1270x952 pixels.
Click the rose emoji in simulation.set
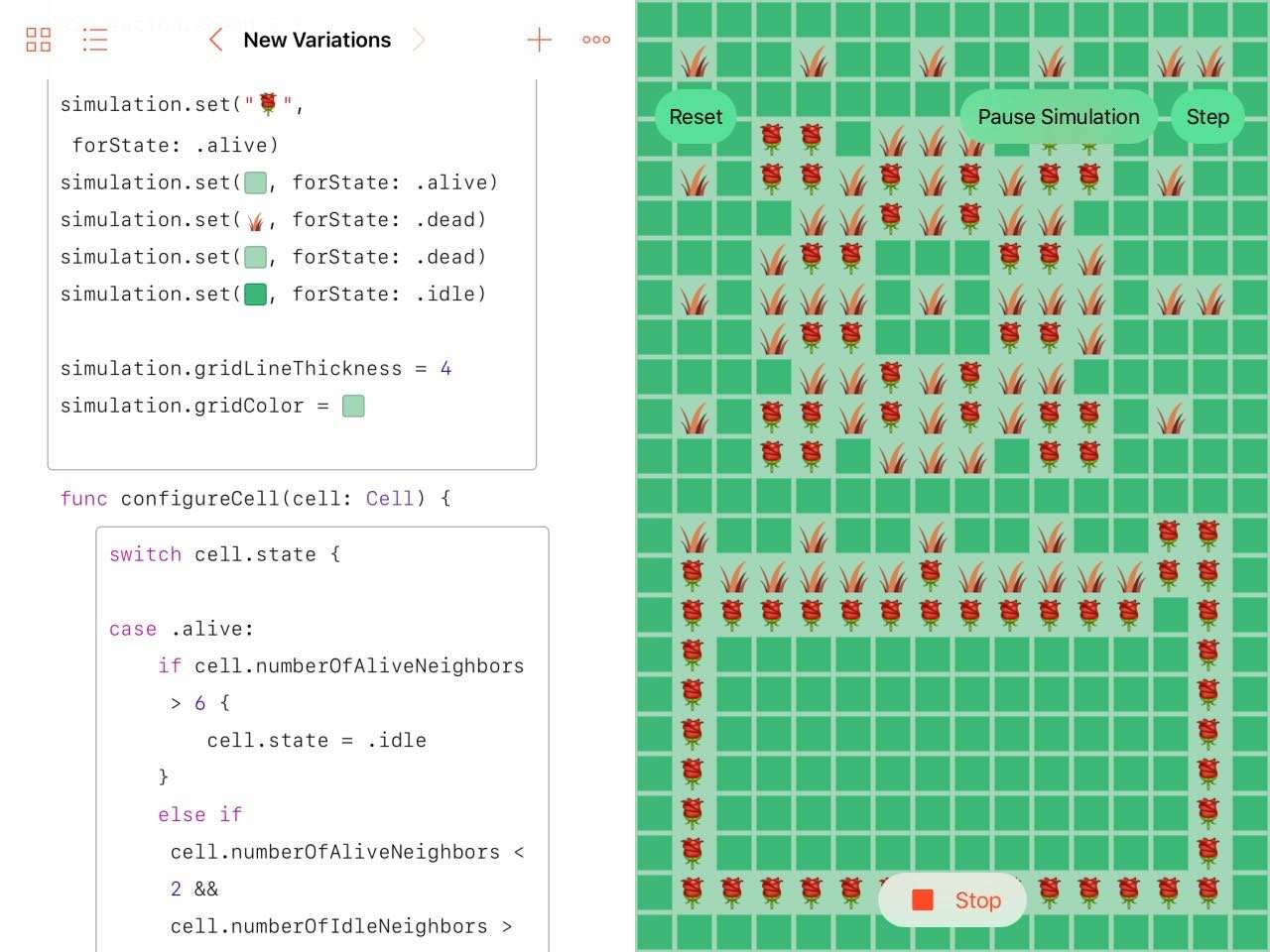(x=268, y=104)
